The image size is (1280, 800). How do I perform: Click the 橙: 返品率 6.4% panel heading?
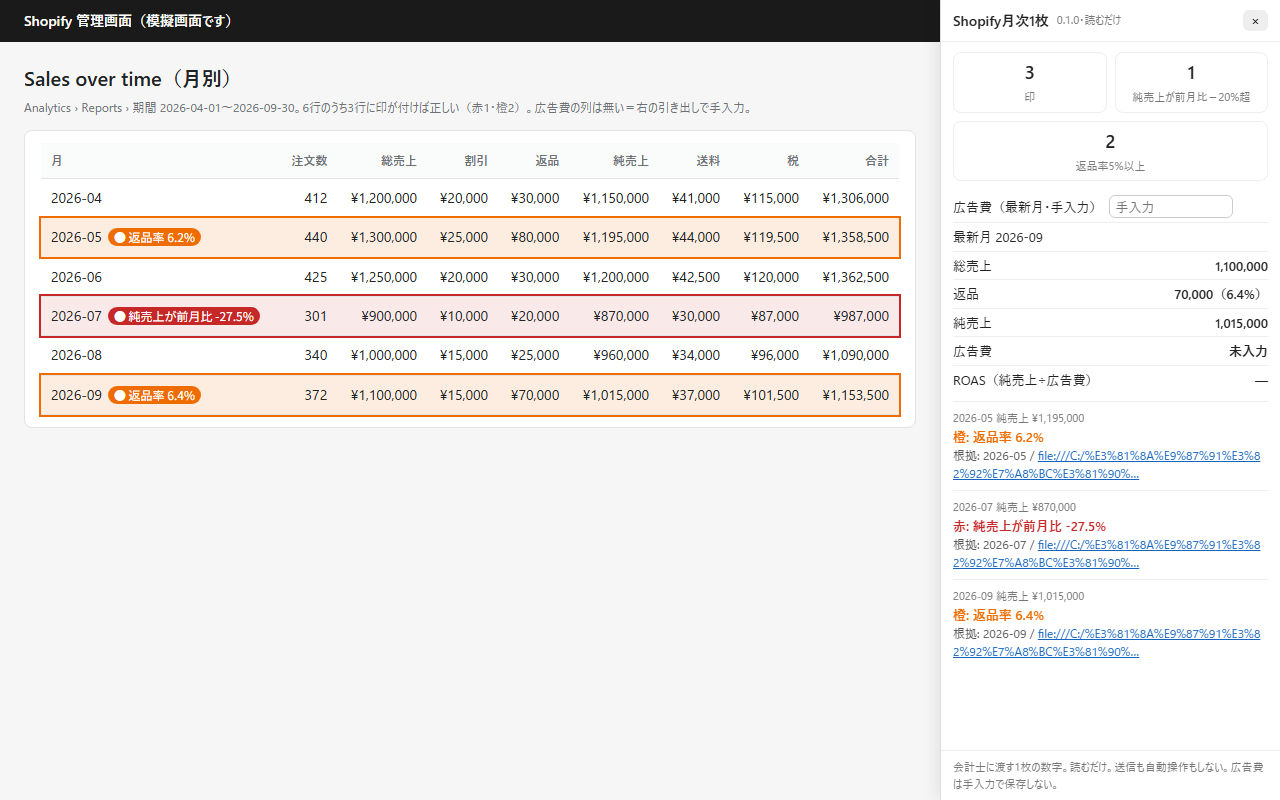998,615
